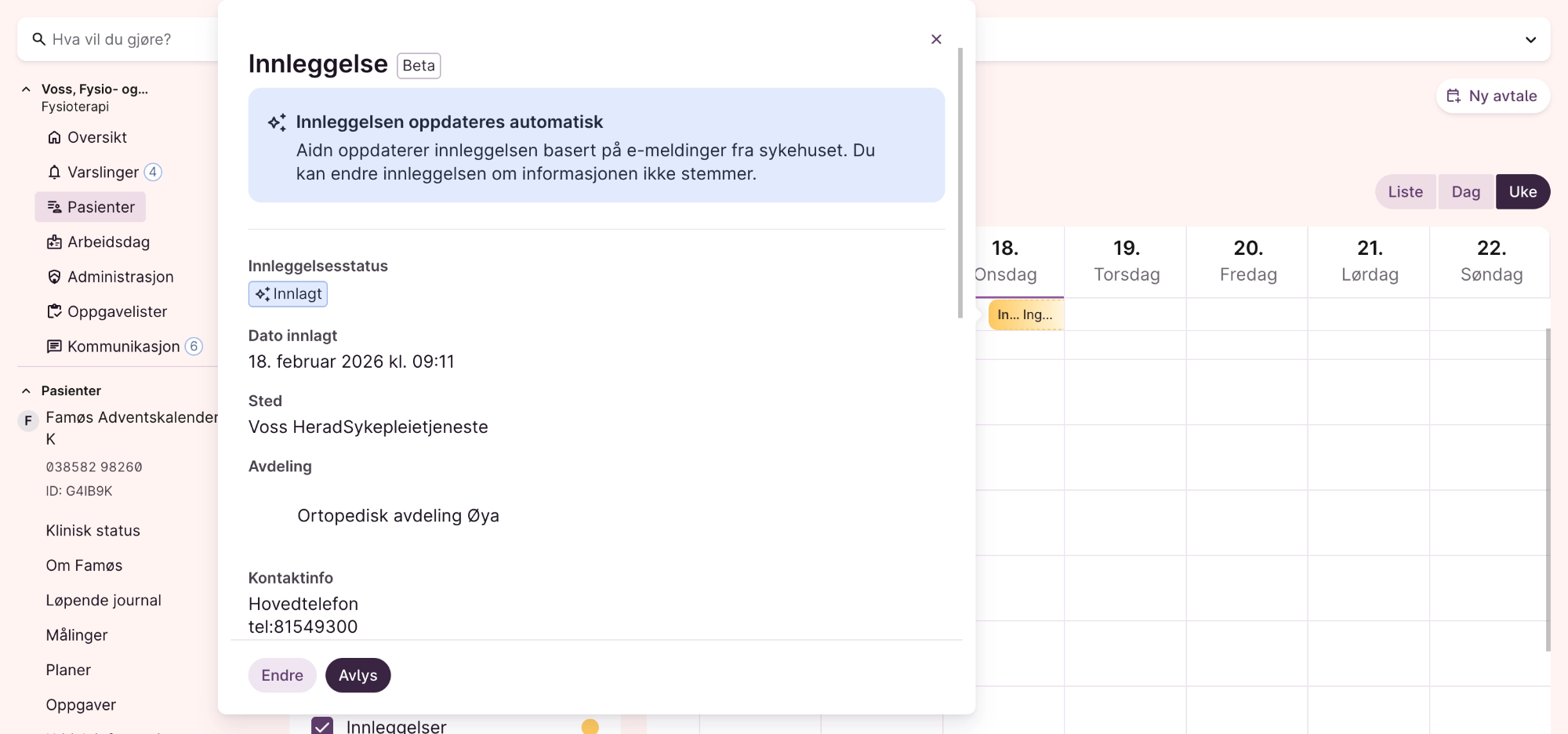Screen dimensions: 1568x734
Task: Open the top-right dropdown chevron
Action: [1530, 40]
